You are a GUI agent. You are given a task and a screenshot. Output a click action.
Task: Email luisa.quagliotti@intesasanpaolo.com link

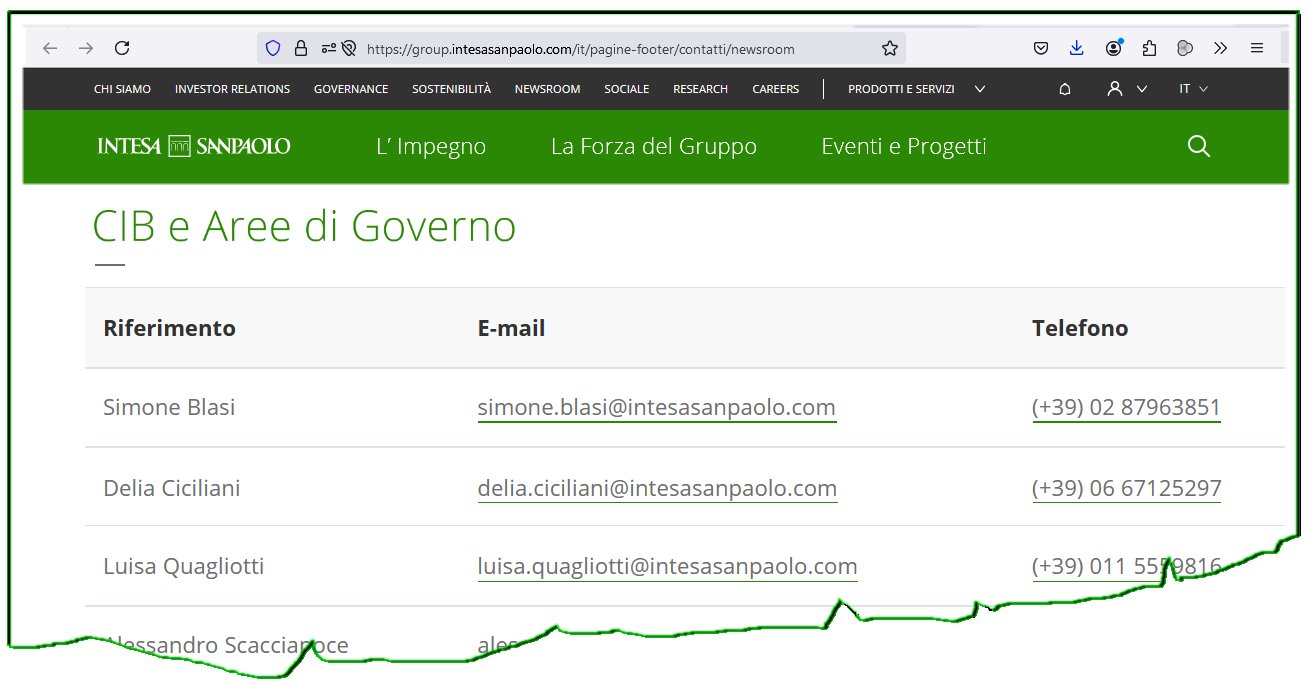tap(667, 567)
